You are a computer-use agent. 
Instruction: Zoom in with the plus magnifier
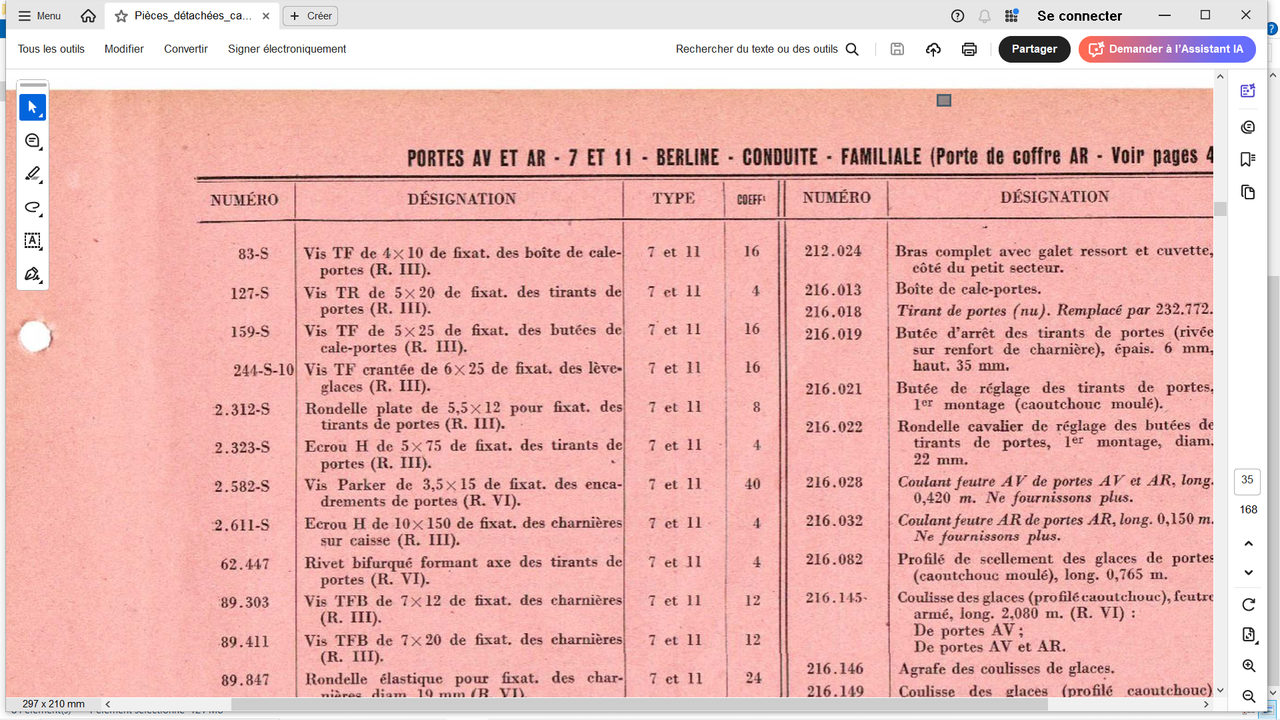(1248, 666)
